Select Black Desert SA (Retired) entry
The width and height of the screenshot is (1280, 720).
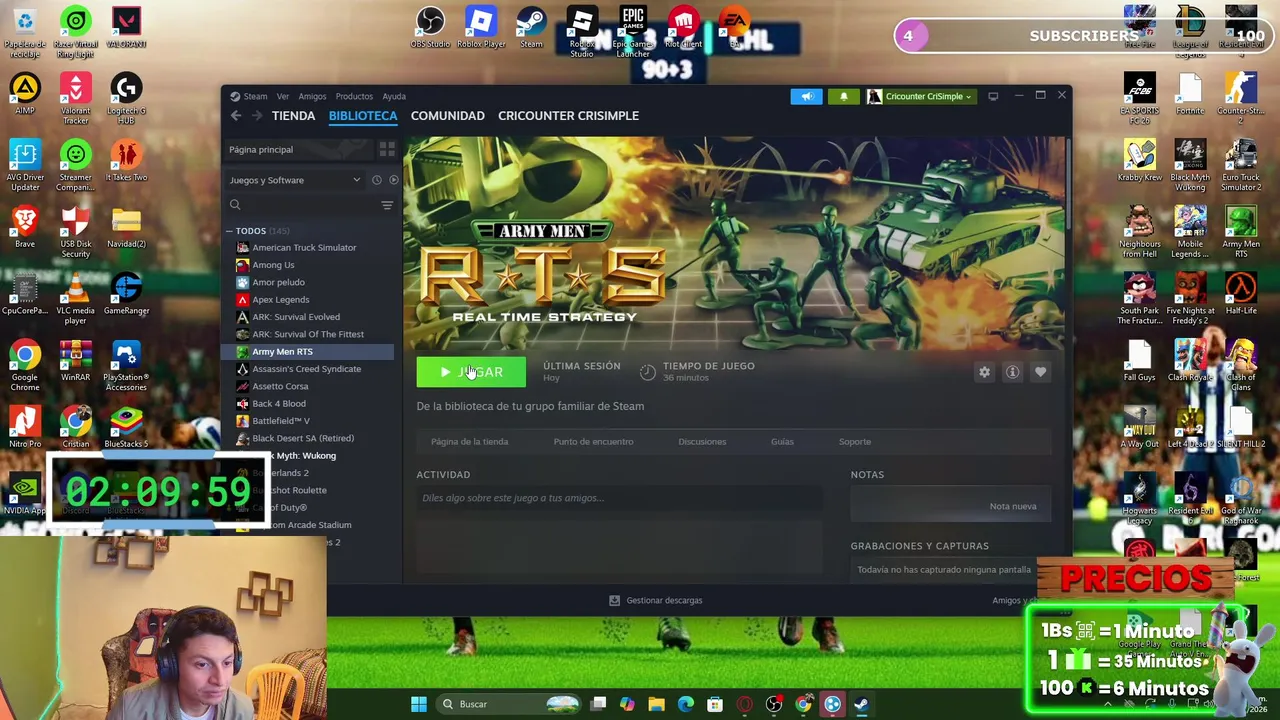[303, 438]
